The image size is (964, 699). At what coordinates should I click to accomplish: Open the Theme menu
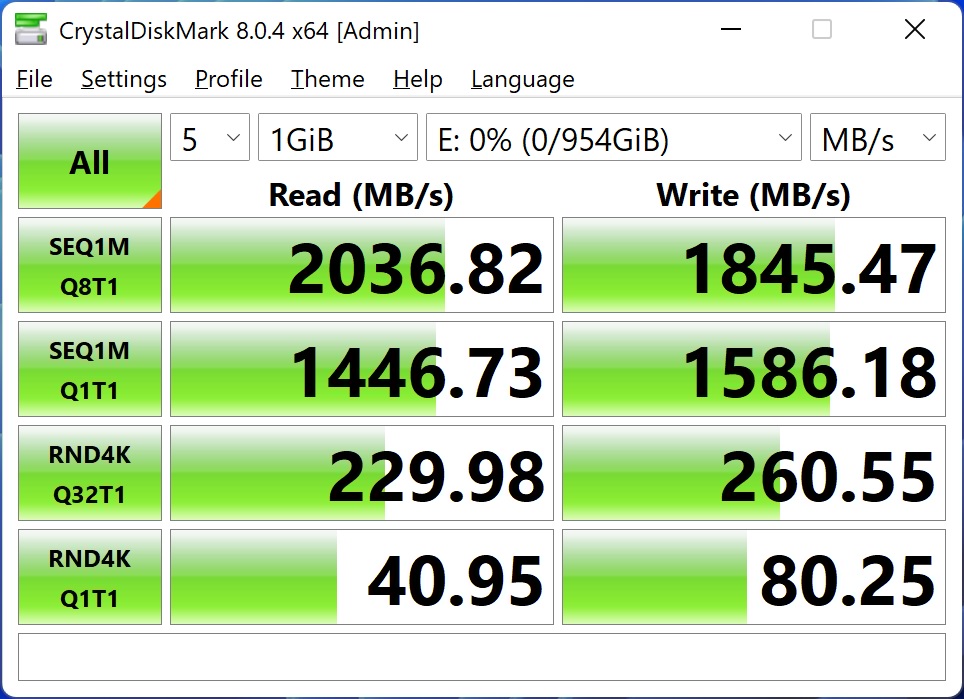click(x=328, y=79)
